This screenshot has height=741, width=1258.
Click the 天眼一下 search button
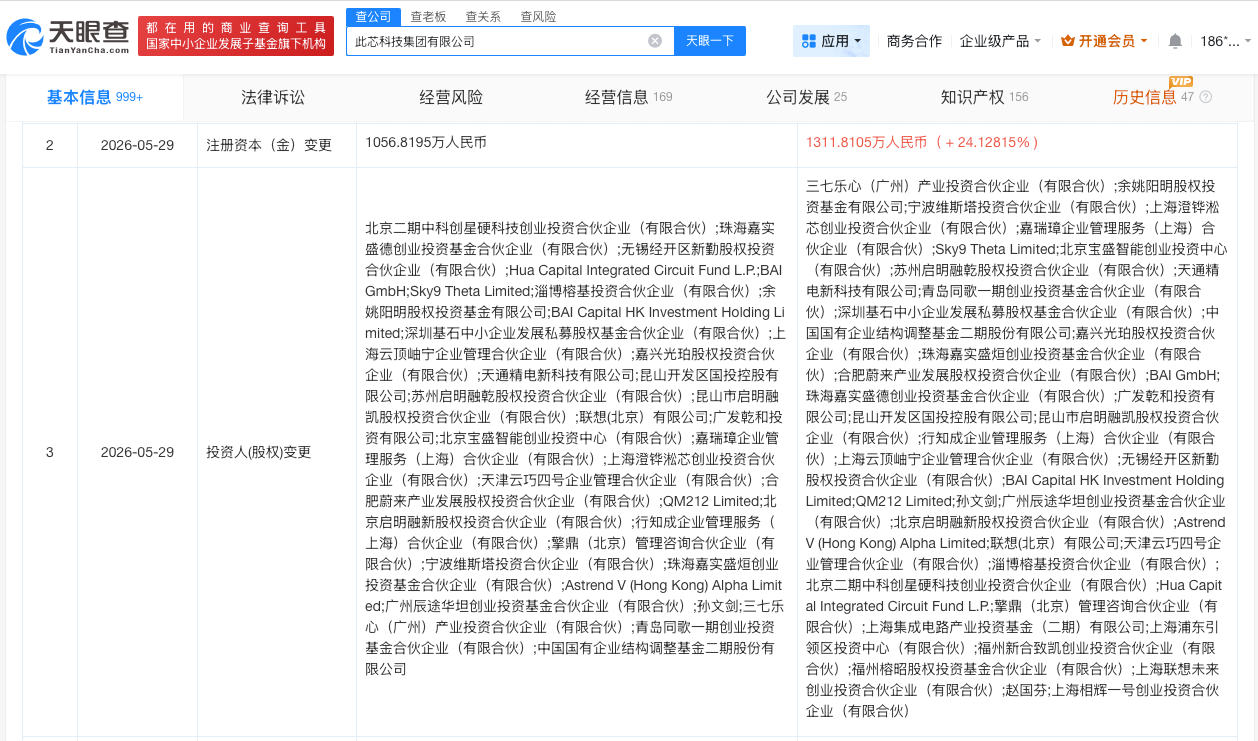[710, 41]
